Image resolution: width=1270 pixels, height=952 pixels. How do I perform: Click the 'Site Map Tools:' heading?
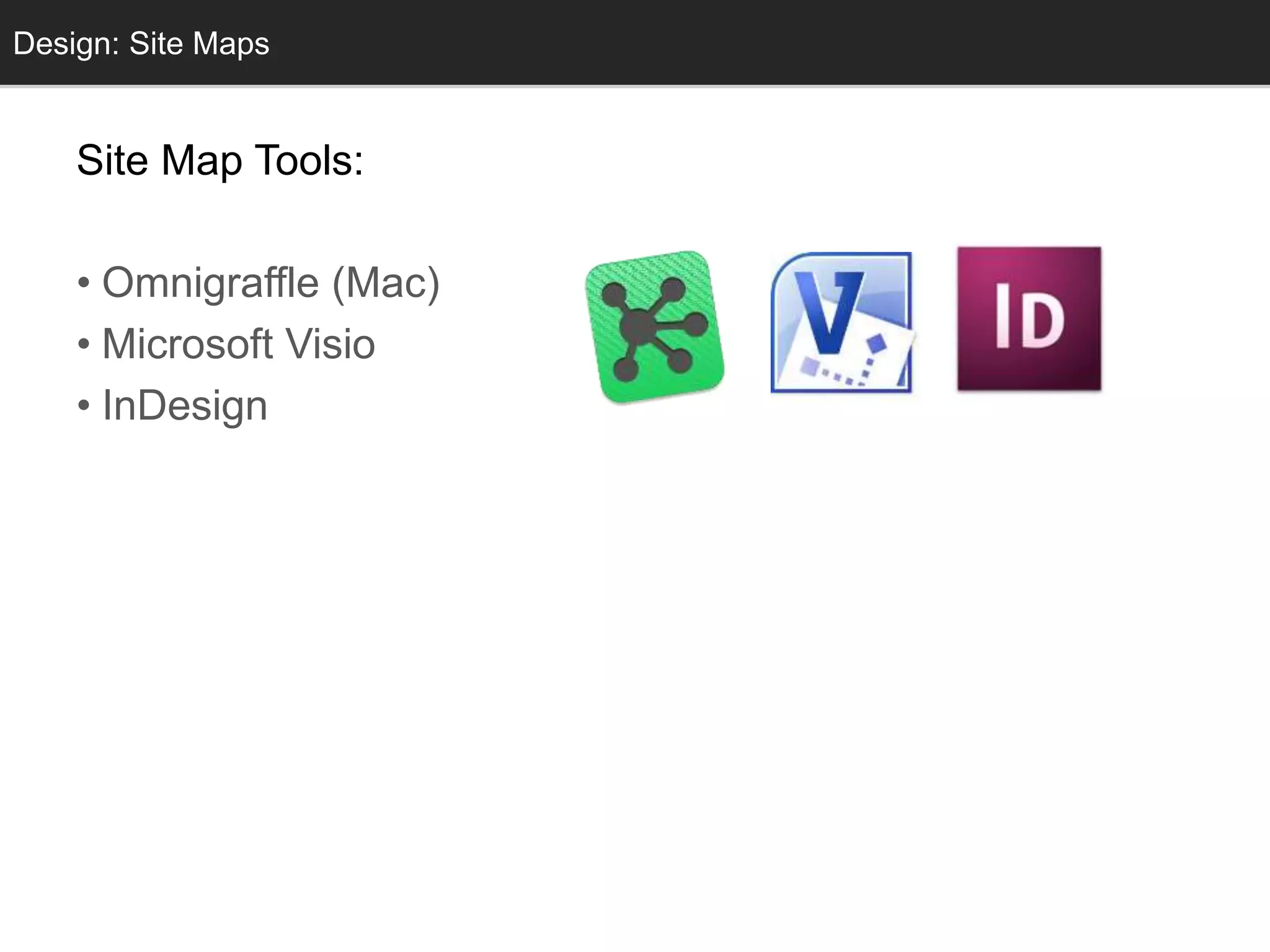click(220, 161)
